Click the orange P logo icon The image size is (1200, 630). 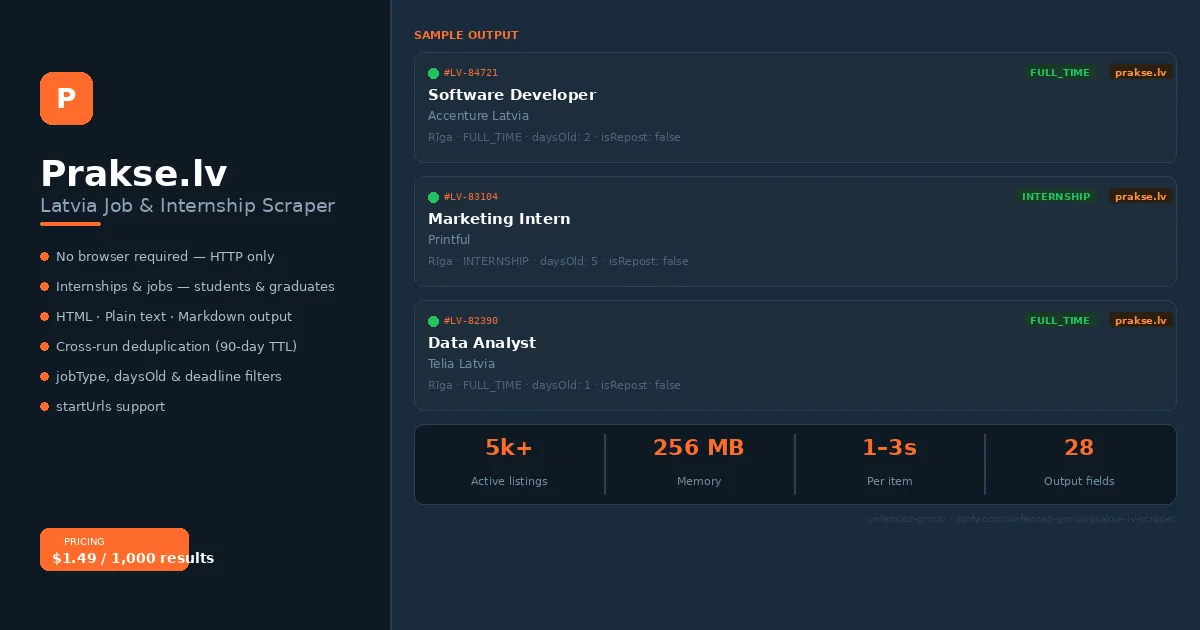(66, 99)
